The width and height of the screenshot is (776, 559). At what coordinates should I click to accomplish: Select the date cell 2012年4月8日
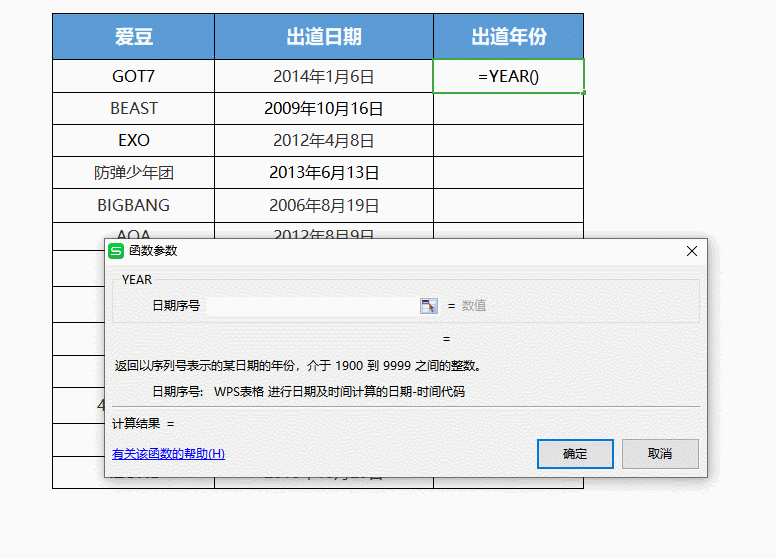click(323, 141)
